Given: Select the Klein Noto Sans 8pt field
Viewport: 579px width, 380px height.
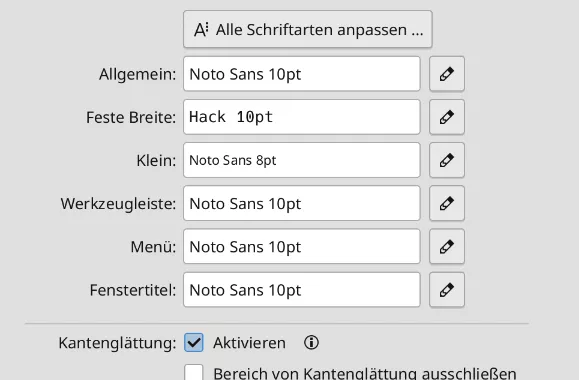Looking at the screenshot, I should click(x=302, y=160).
